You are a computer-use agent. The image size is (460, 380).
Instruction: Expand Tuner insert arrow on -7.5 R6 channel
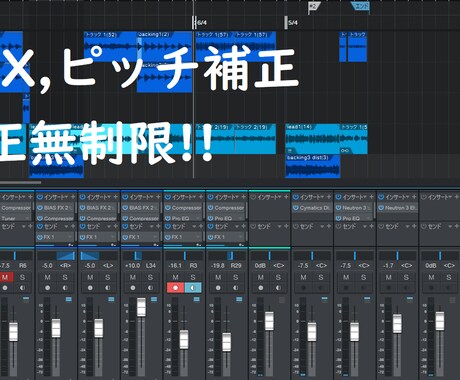pos(28,218)
